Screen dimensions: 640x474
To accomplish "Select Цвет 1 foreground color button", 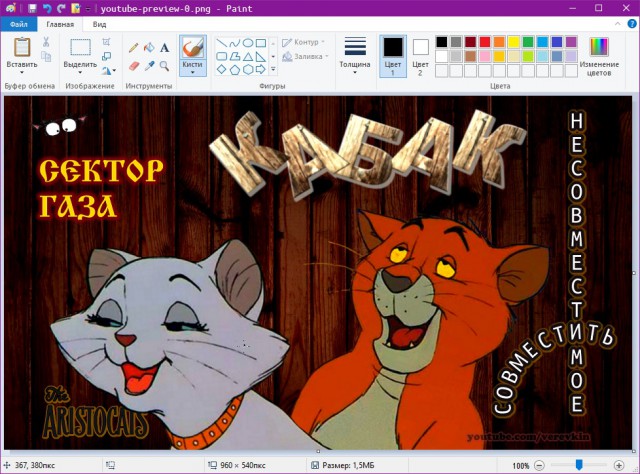I will click(393, 56).
